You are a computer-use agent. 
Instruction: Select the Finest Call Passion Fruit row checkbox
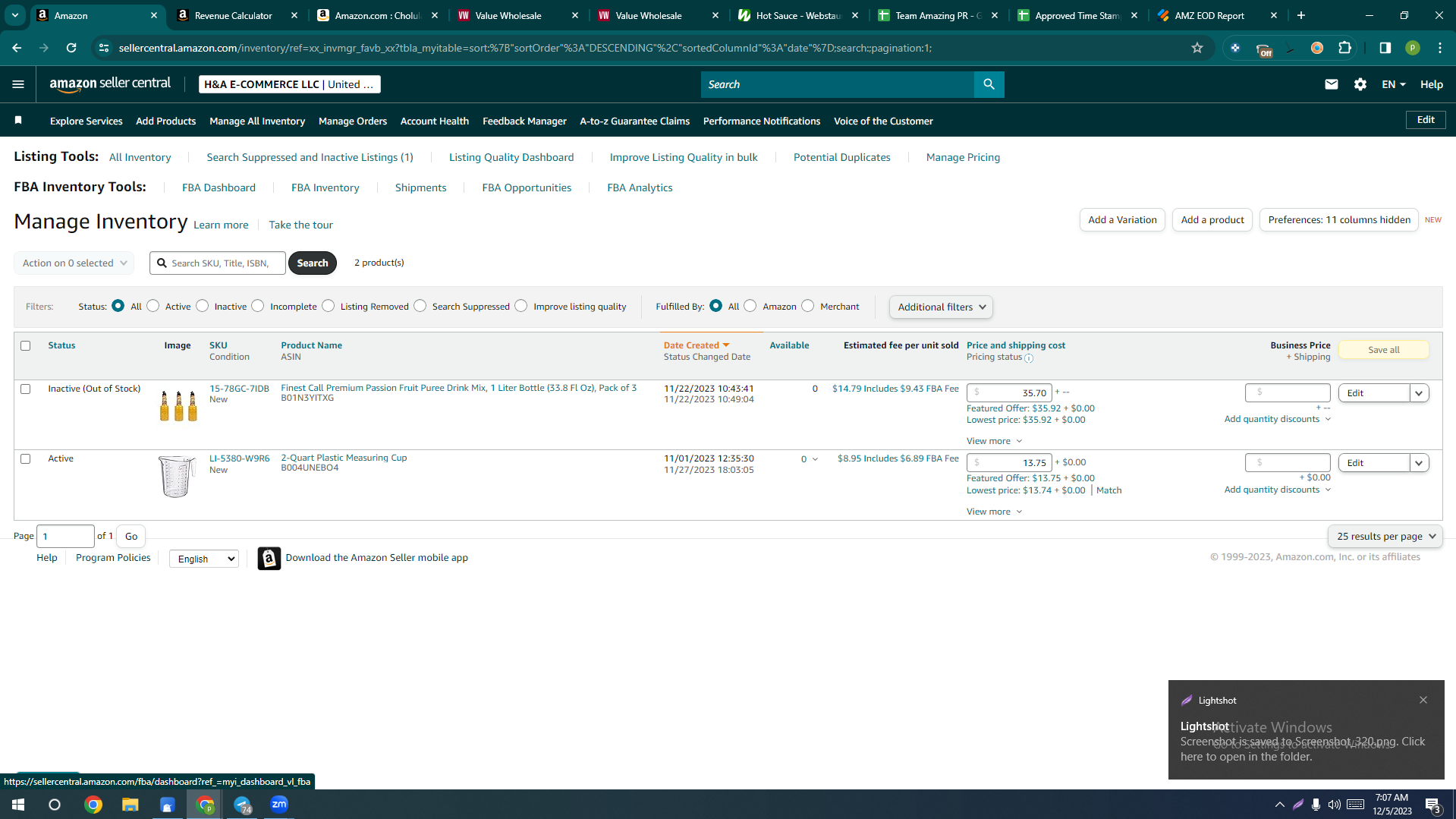[x=25, y=389]
